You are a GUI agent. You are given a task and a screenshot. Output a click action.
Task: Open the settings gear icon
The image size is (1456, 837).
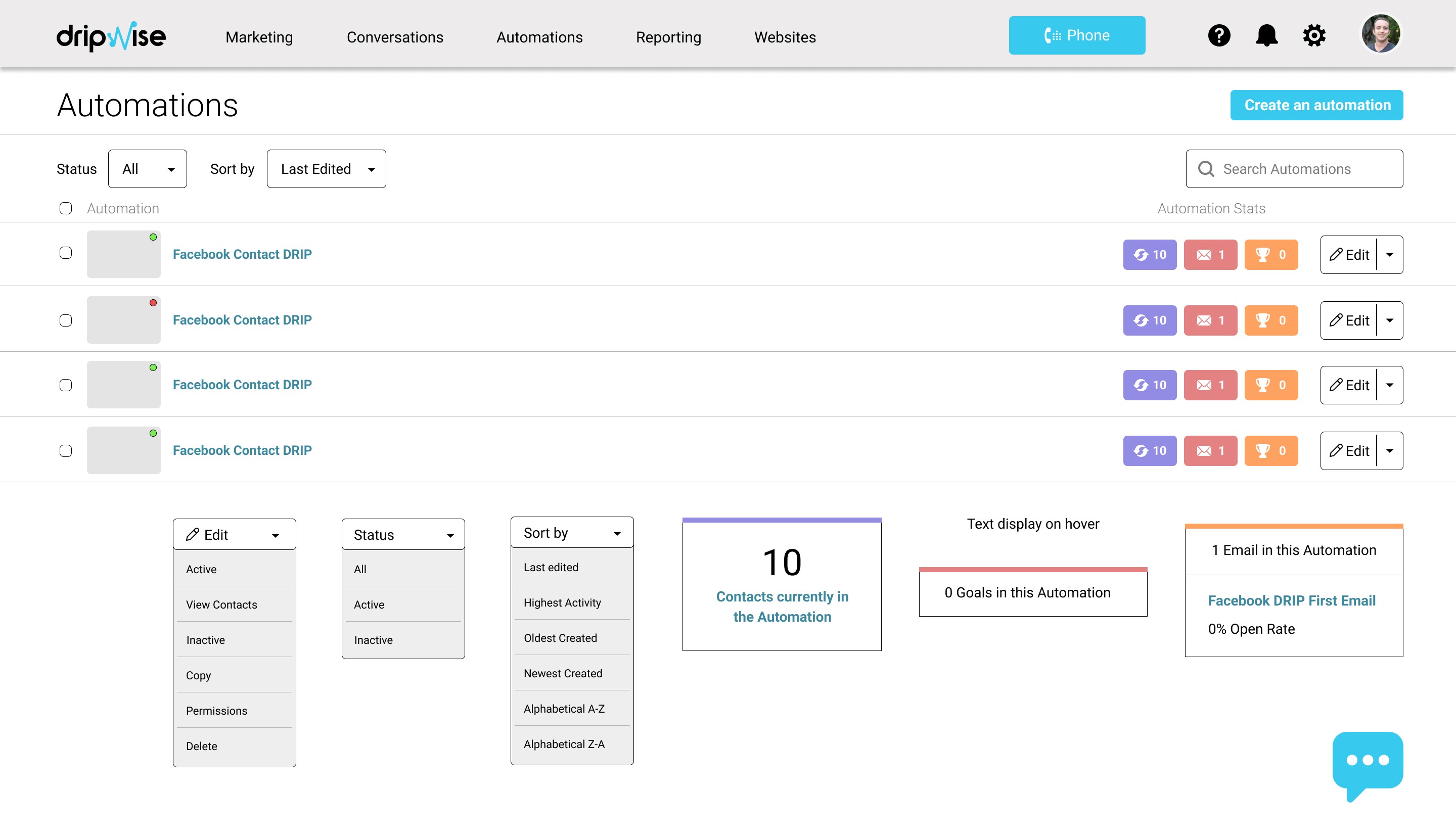[x=1314, y=36]
